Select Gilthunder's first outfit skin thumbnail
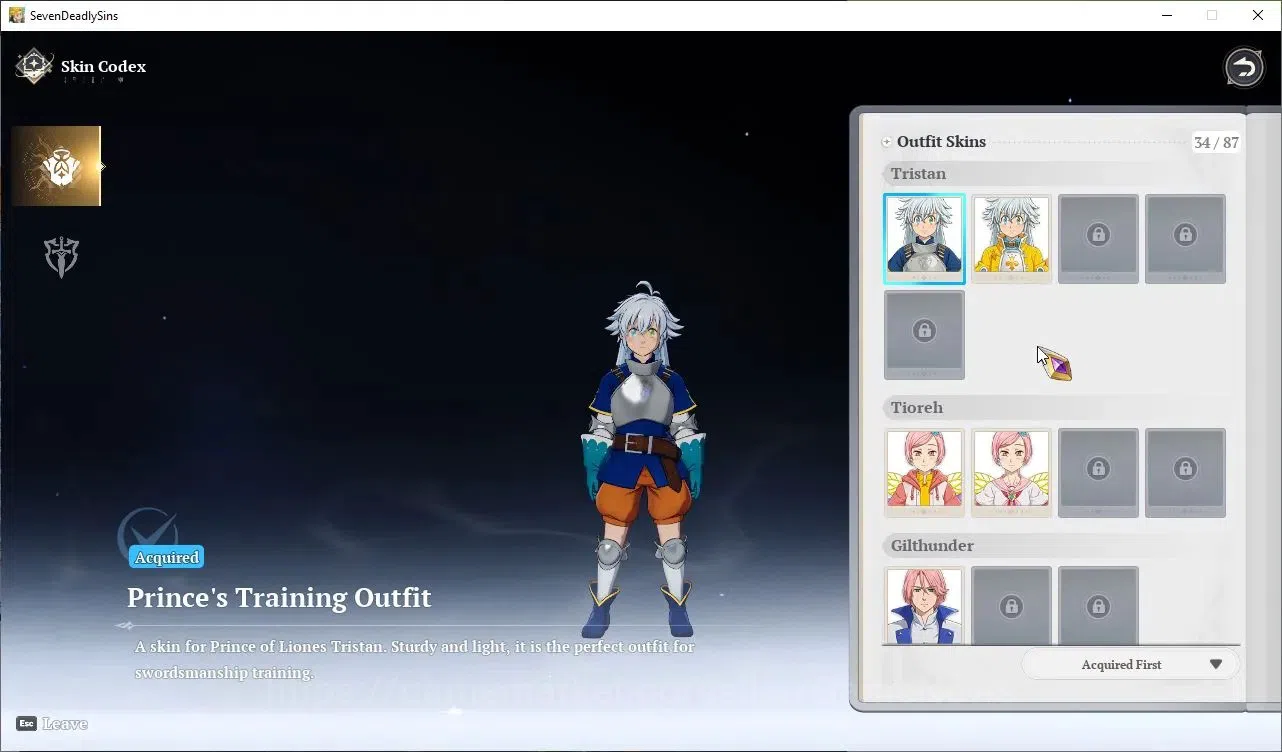The image size is (1282, 752). (924, 605)
